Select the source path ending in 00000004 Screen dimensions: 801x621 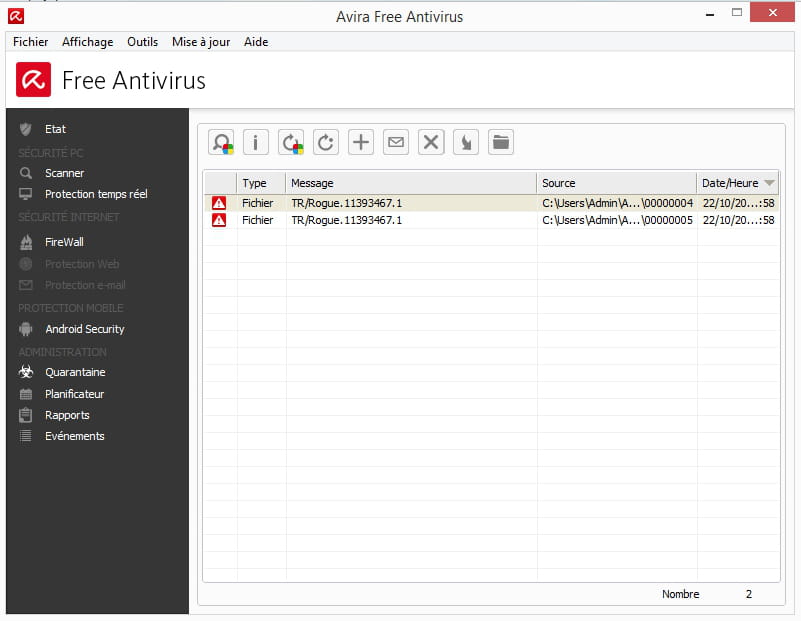[617, 203]
